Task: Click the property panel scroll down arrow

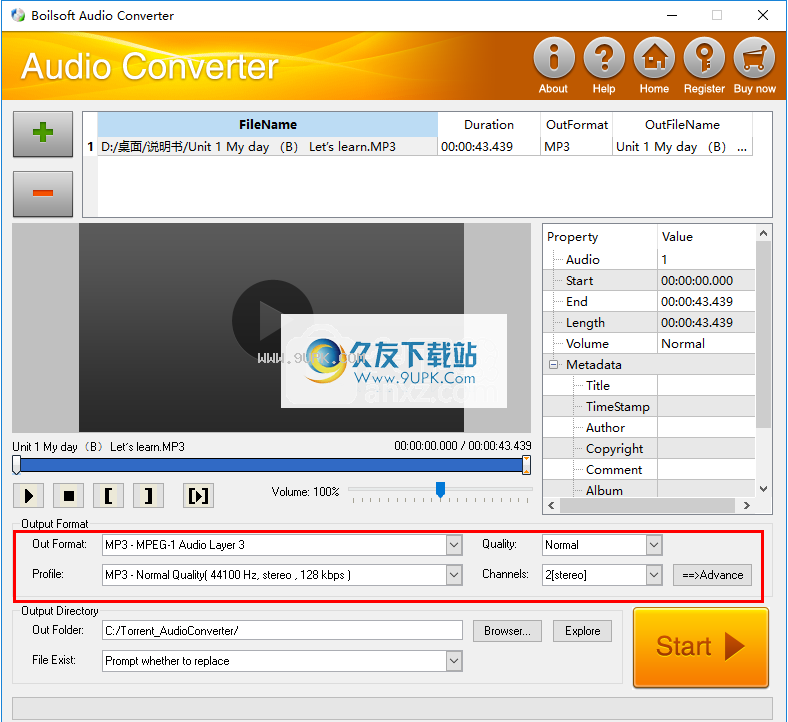Action: click(x=763, y=489)
